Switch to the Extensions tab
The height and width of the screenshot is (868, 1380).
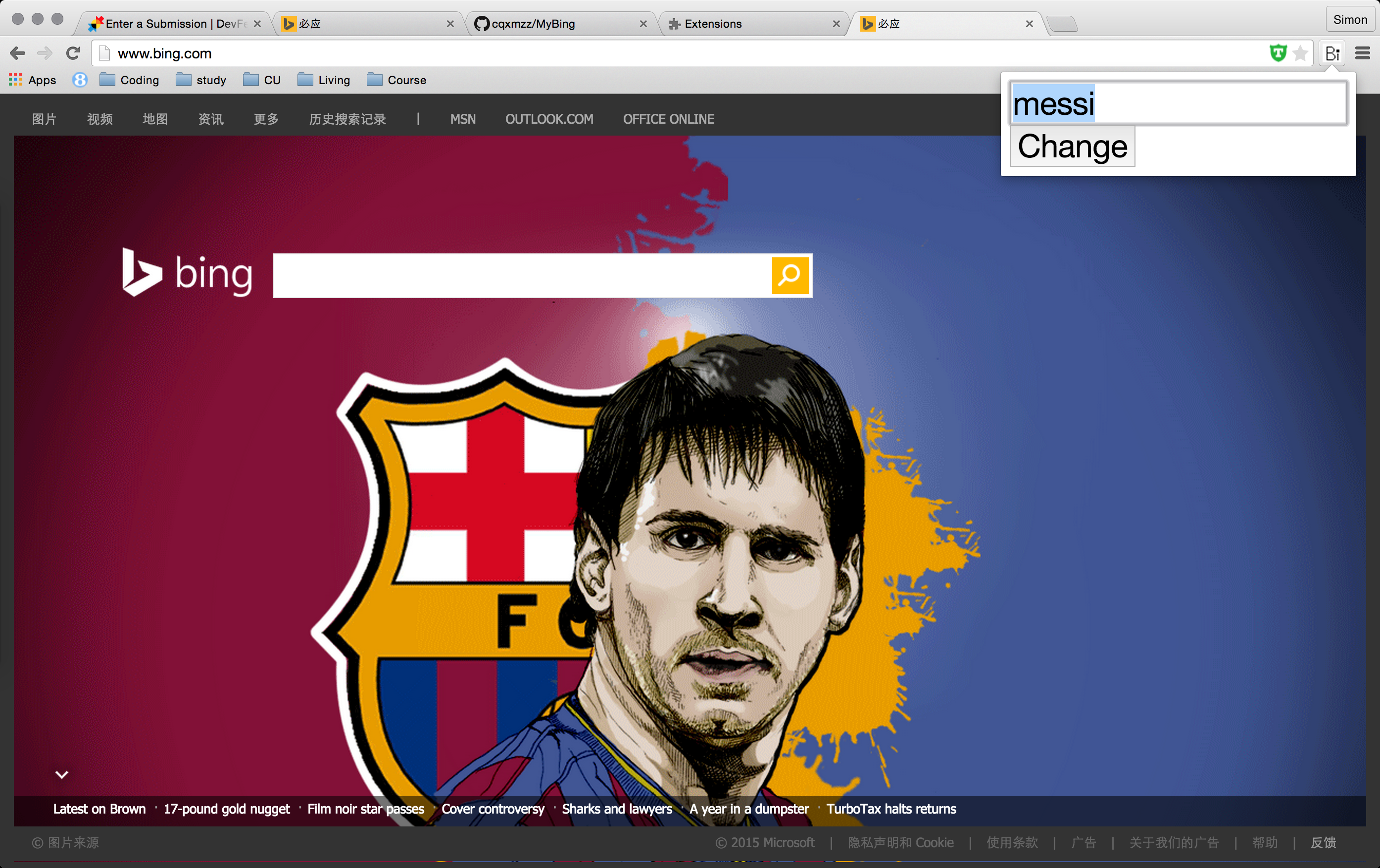point(712,24)
